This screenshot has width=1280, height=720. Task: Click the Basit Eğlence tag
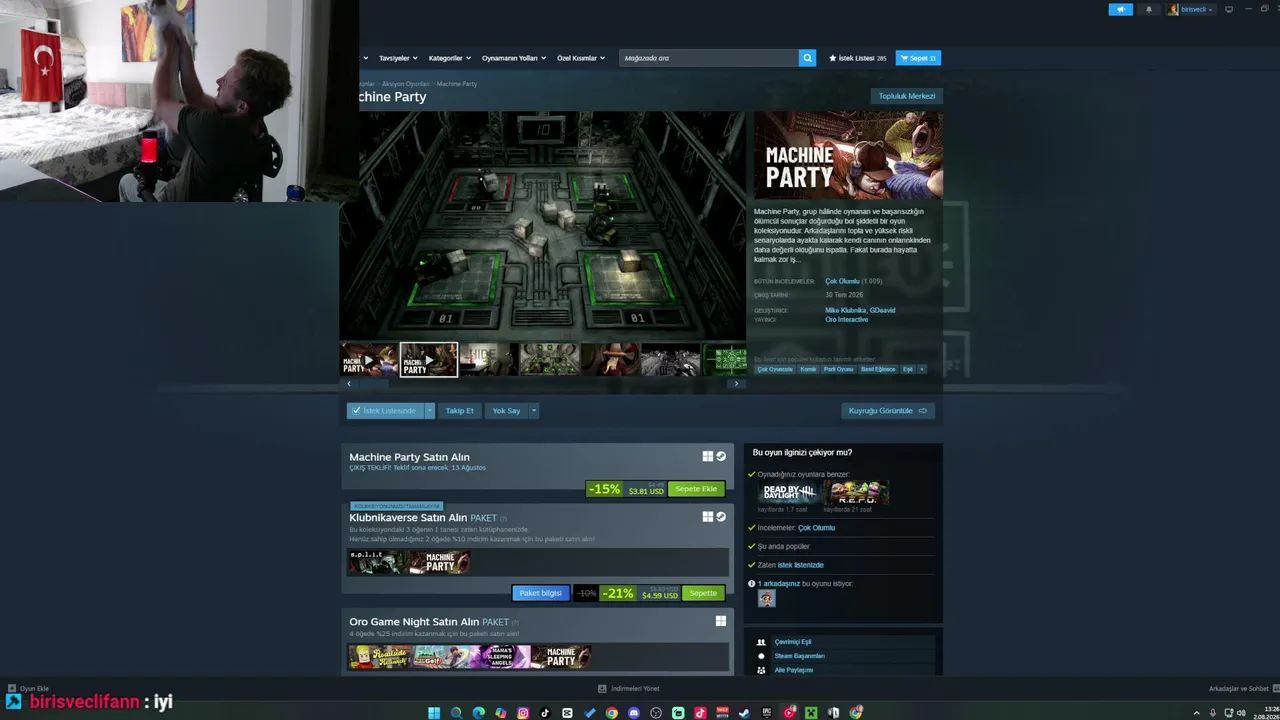coord(878,369)
